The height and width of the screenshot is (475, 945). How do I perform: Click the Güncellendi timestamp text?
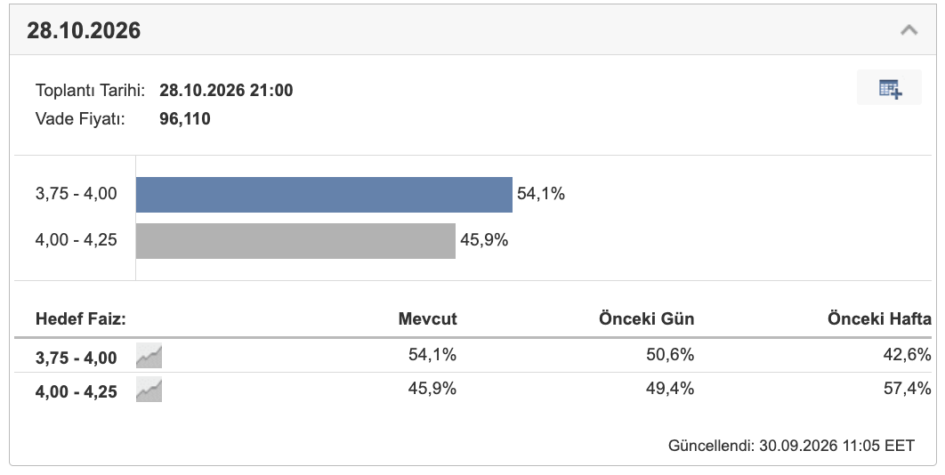(x=791, y=445)
